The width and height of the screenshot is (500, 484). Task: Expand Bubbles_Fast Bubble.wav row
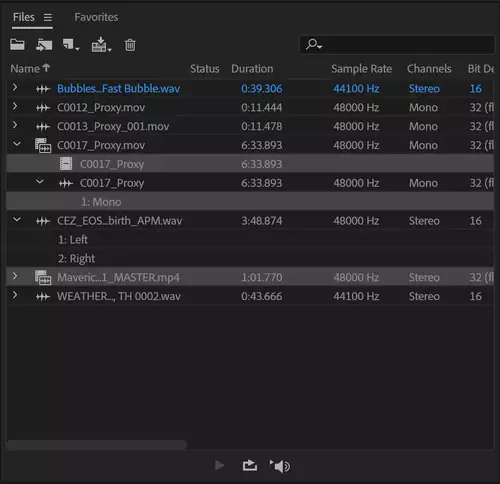15,87
